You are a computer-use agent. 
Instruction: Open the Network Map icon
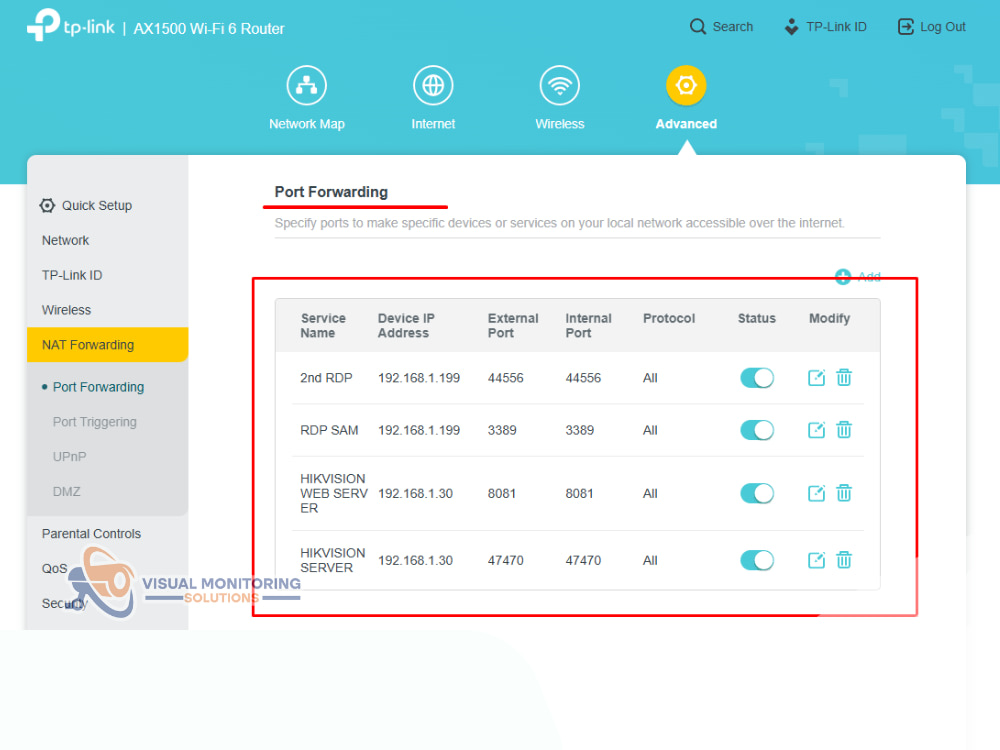click(x=306, y=85)
